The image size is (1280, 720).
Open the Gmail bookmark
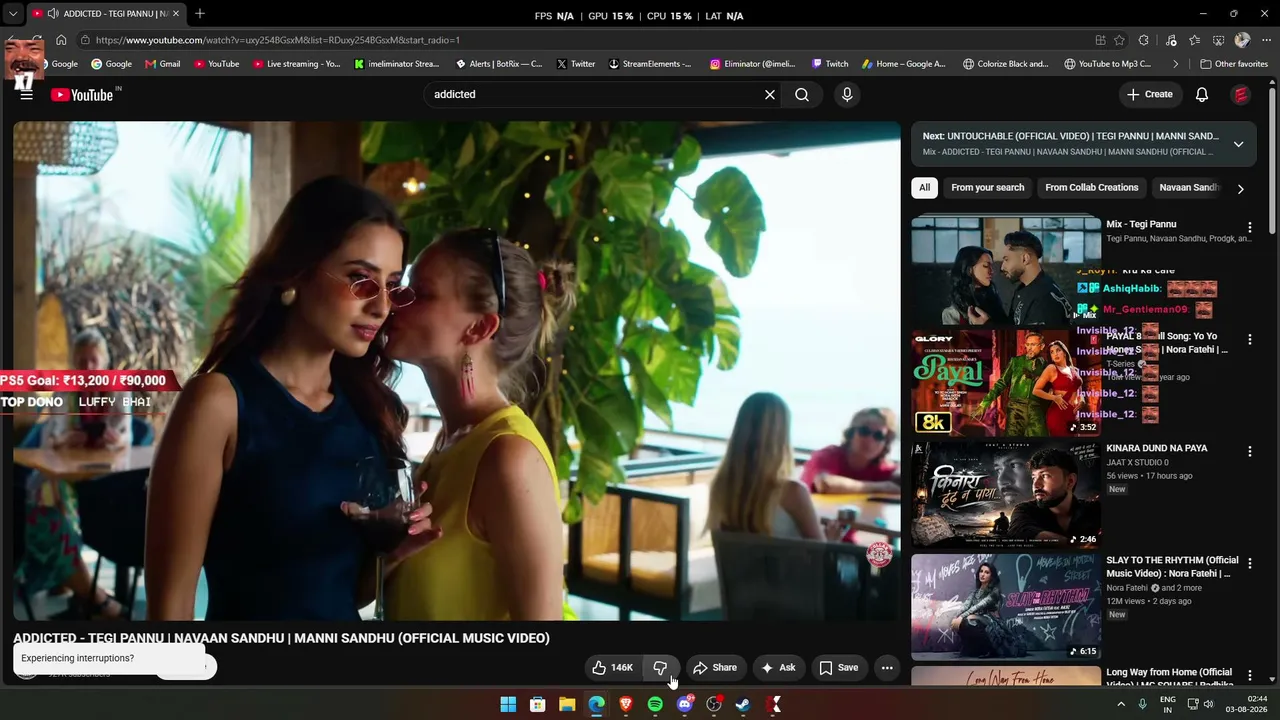pos(163,64)
